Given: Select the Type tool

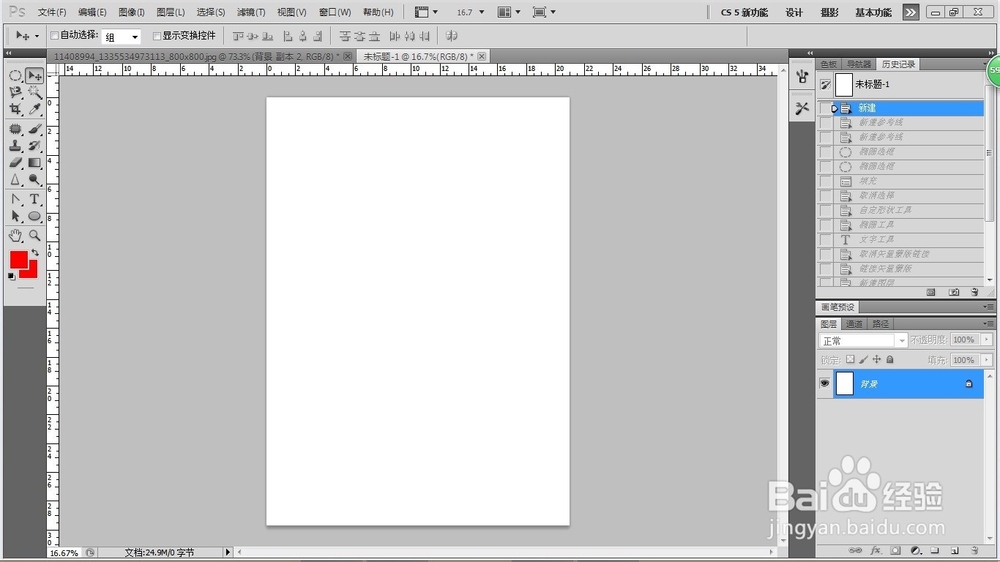Looking at the screenshot, I should [34, 200].
